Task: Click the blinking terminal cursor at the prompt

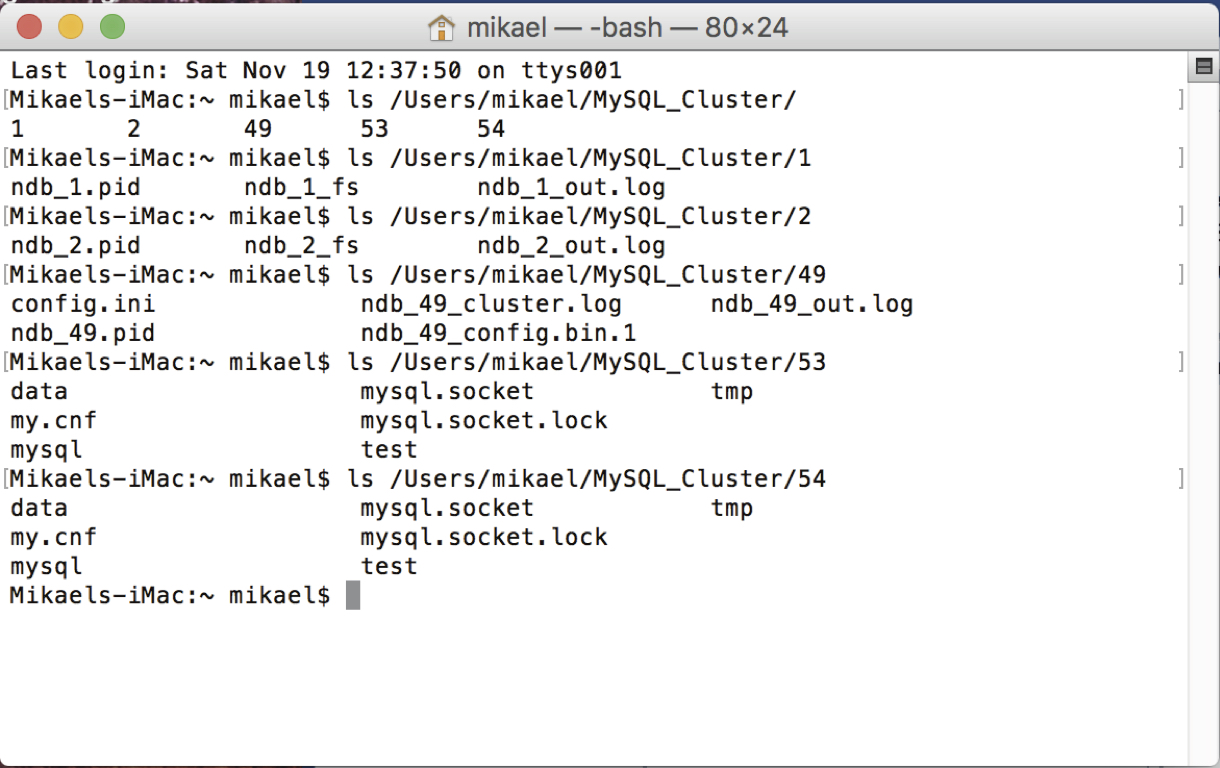Action: (x=355, y=595)
